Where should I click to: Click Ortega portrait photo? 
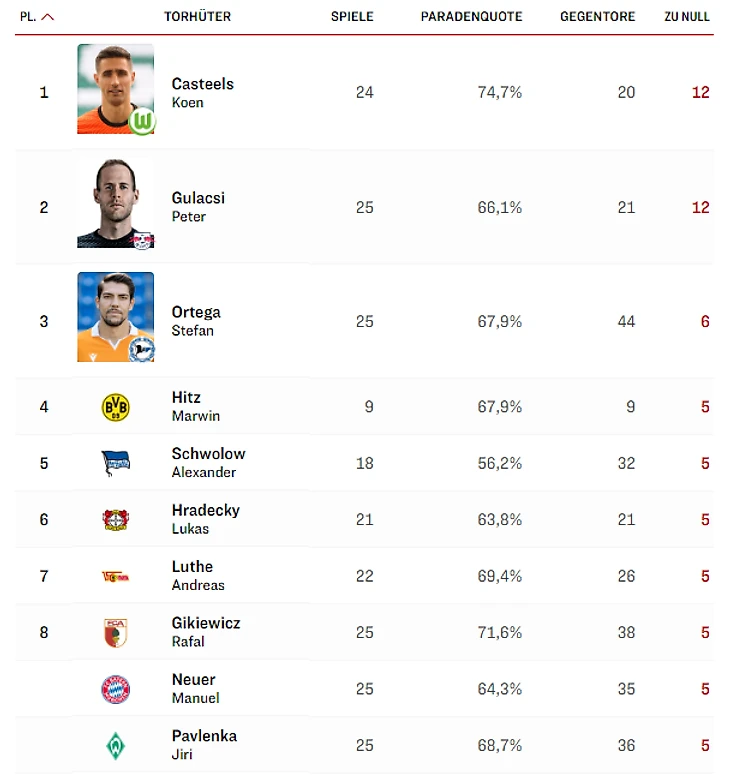click(115, 317)
